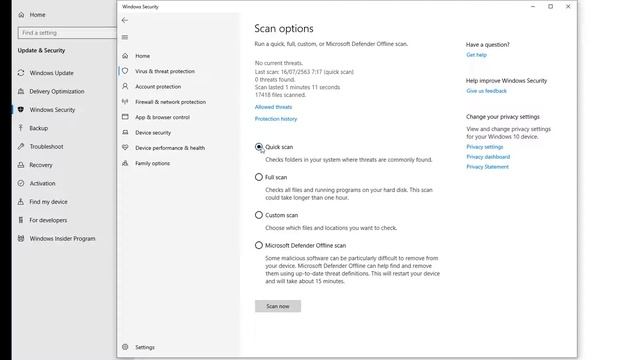Image resolution: width=640 pixels, height=360 pixels.
Task: Open App & browser control page
Action: tap(162, 117)
